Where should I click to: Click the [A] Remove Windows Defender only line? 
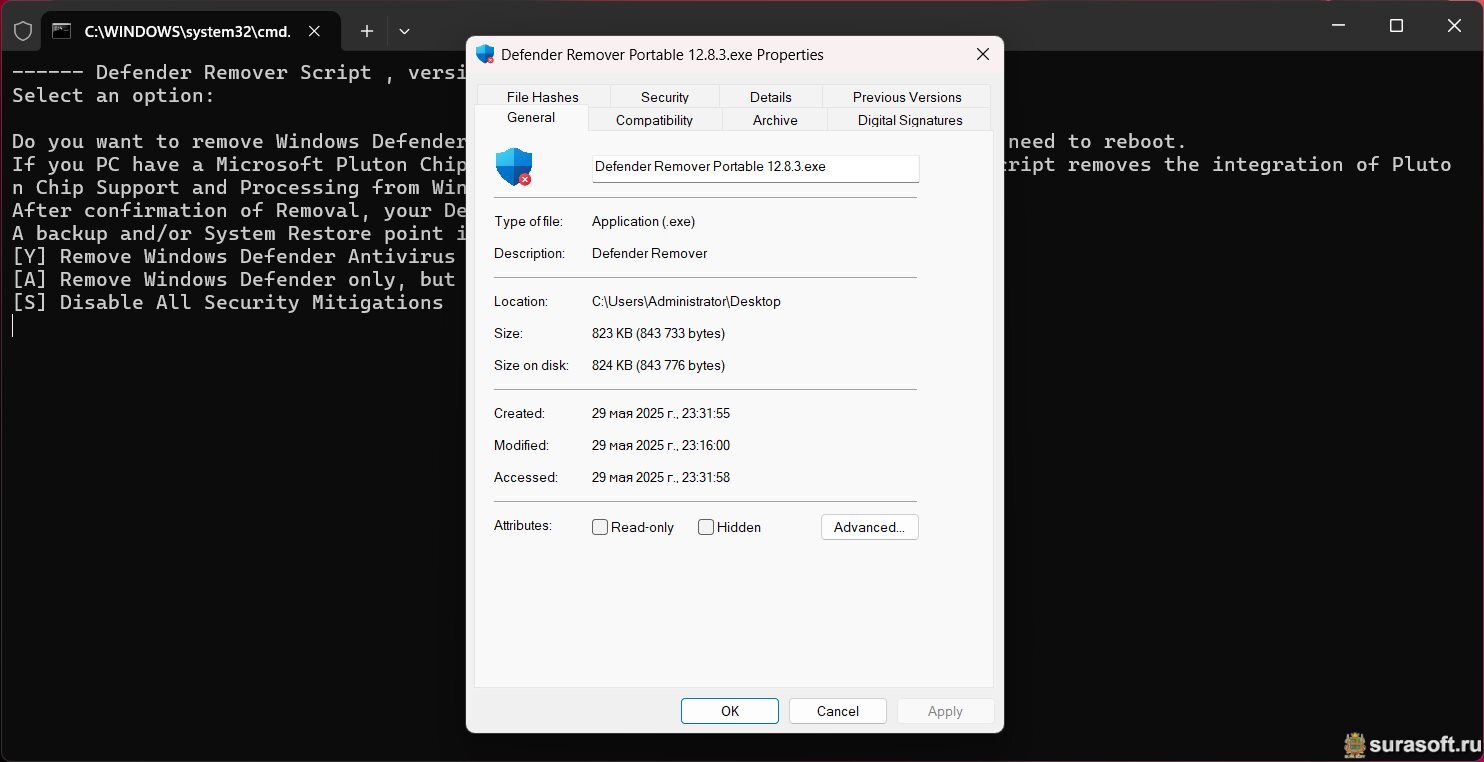click(234, 279)
